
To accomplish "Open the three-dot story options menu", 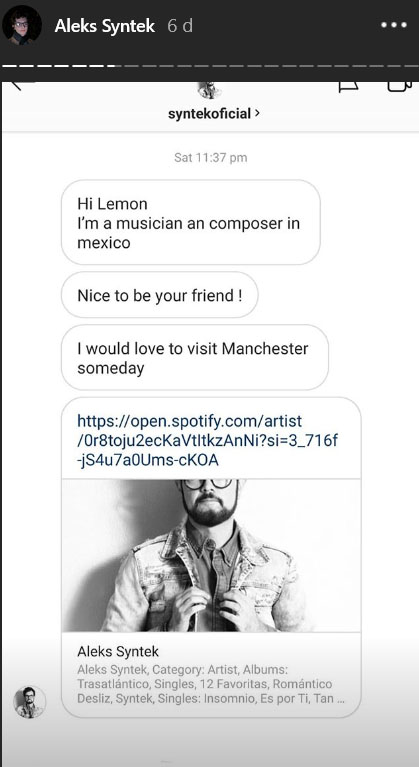I will coord(394,25).
